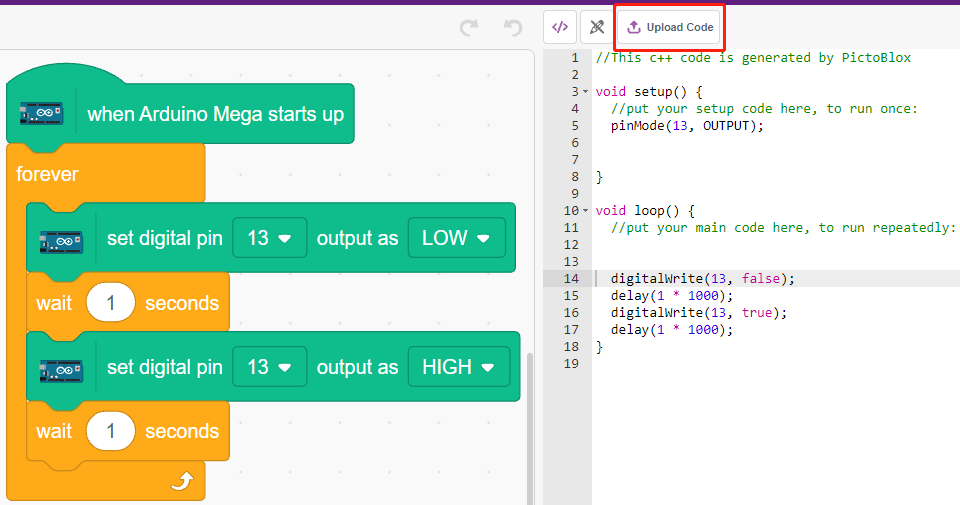
Task: Click code line digitalWrite(13, true);
Action: [x=699, y=313]
